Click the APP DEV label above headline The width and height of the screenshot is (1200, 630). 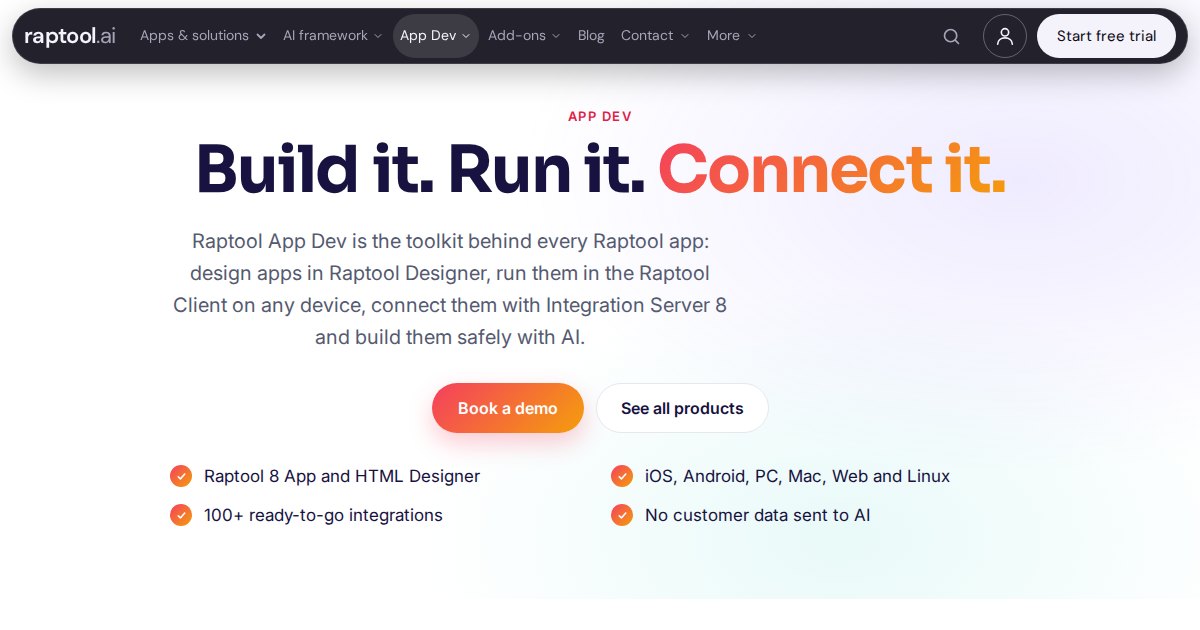pyautogui.click(x=600, y=117)
